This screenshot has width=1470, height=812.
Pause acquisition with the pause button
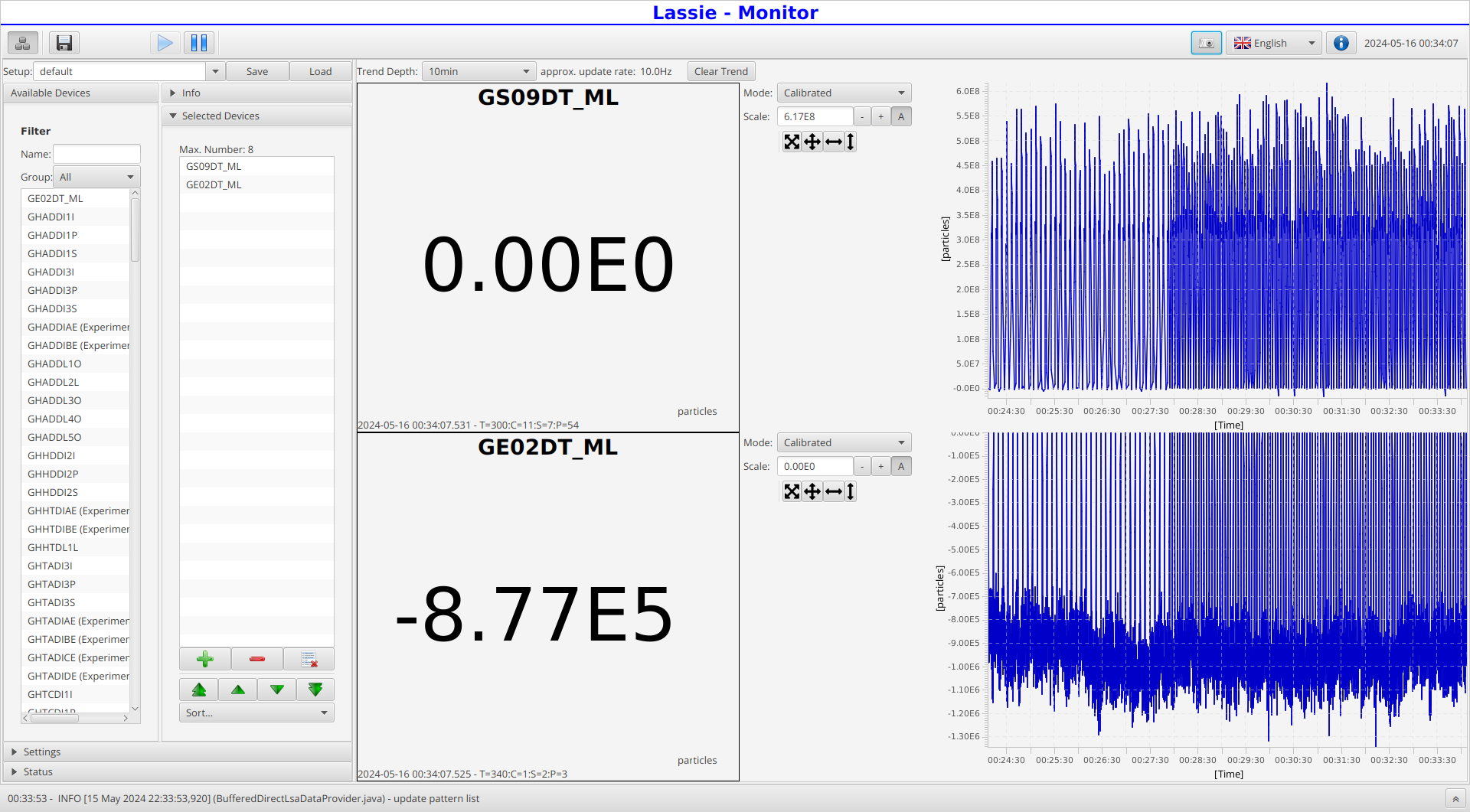tap(199, 43)
